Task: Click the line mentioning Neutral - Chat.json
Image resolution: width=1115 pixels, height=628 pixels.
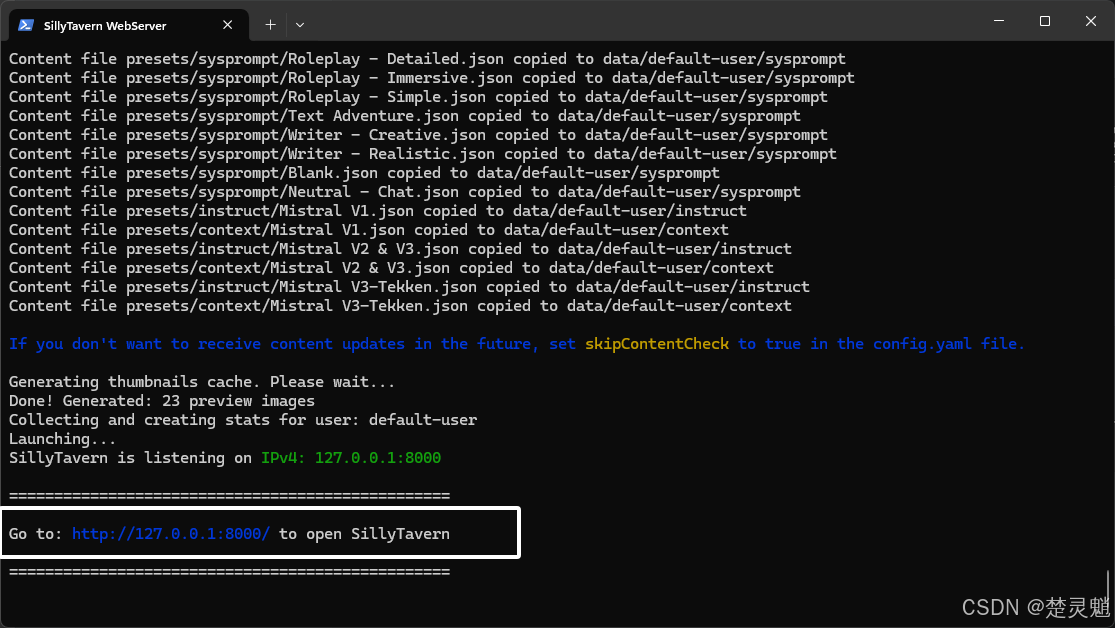Action: click(405, 192)
